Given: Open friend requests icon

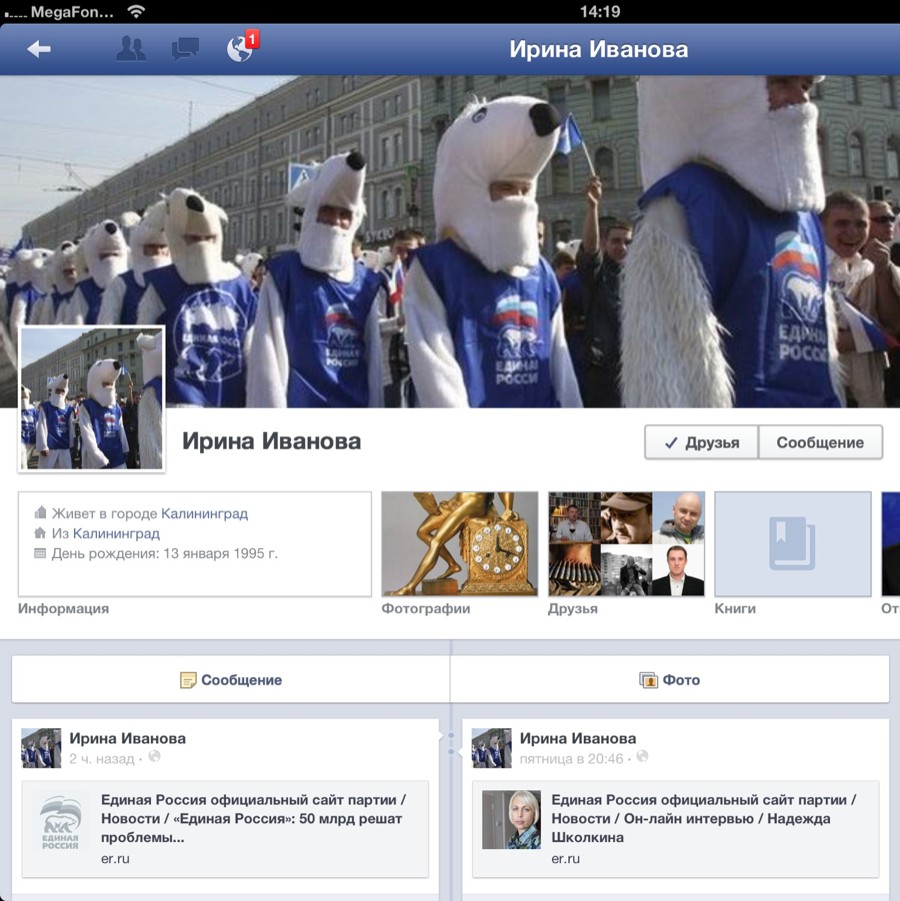Looking at the screenshot, I should point(131,49).
